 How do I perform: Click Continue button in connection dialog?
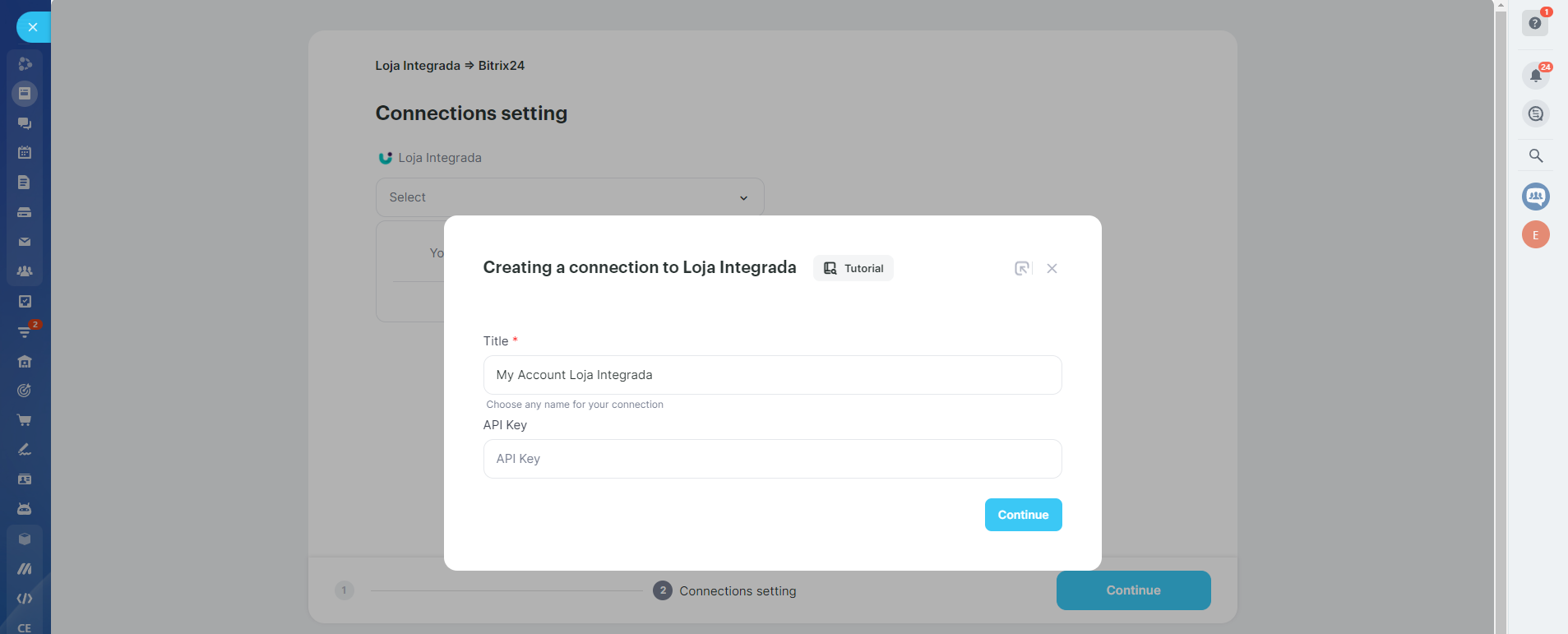[1023, 515]
